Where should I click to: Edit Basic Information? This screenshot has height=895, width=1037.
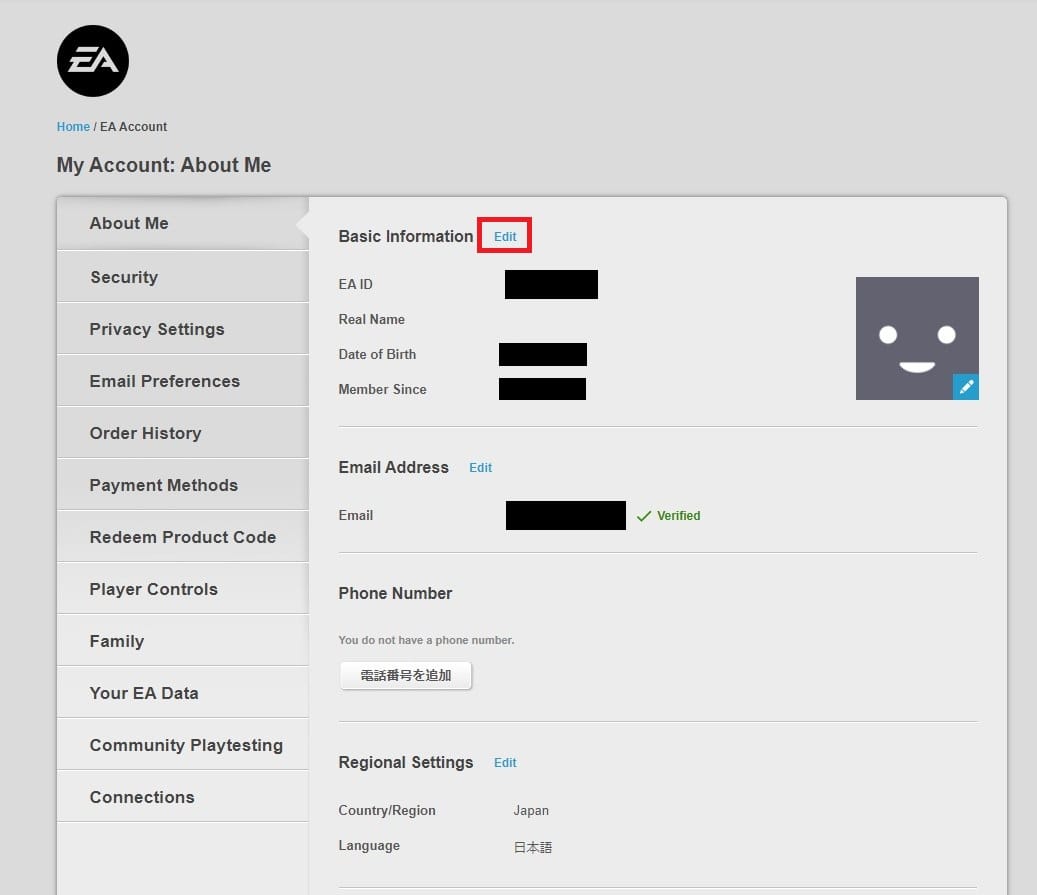point(505,236)
